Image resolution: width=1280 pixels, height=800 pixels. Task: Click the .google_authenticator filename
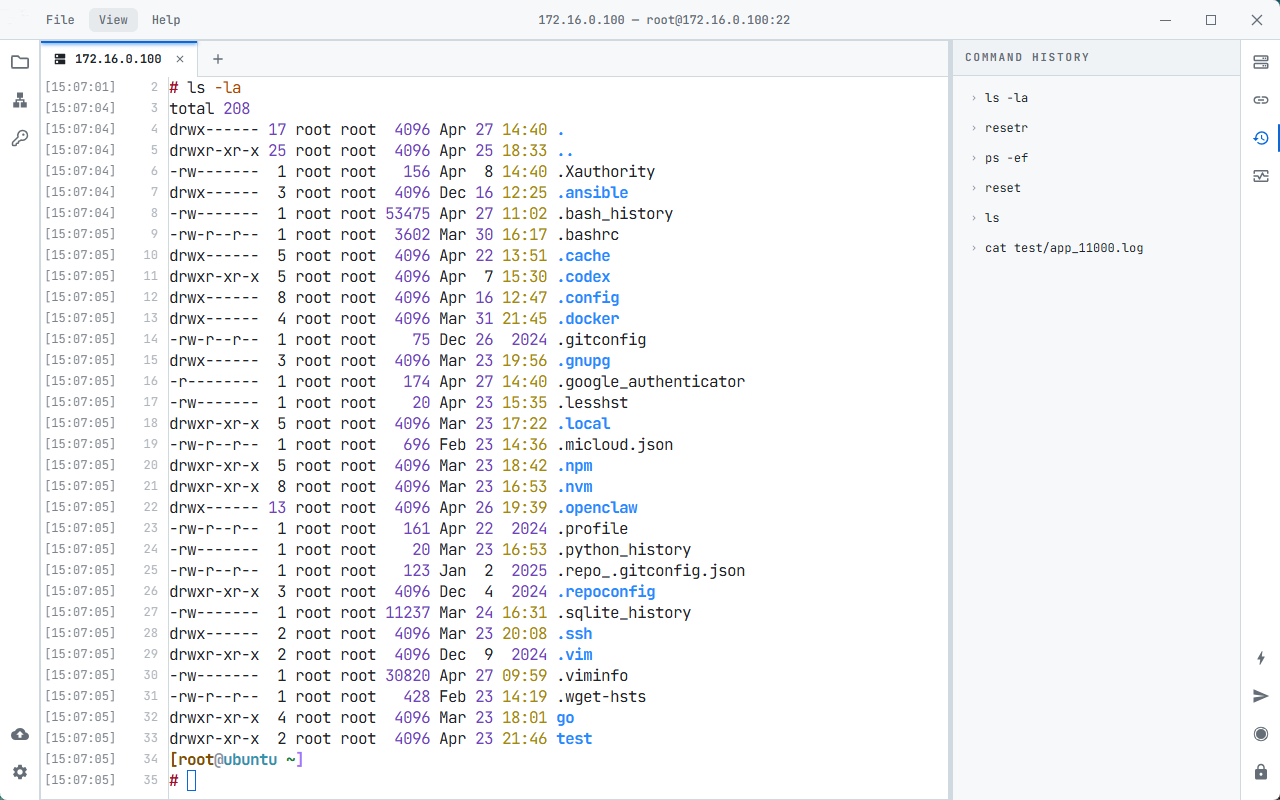click(651, 382)
